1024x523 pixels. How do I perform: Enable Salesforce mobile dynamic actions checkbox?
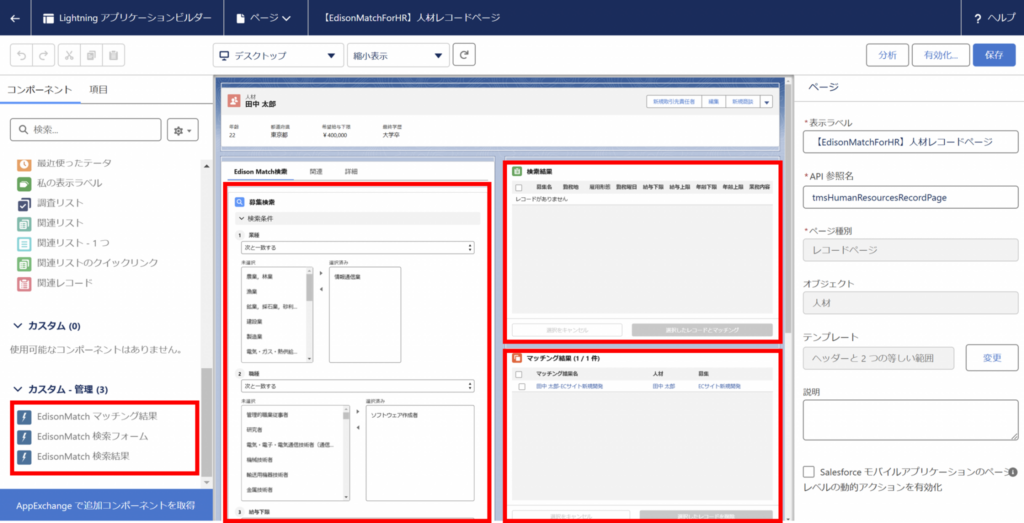pos(809,471)
